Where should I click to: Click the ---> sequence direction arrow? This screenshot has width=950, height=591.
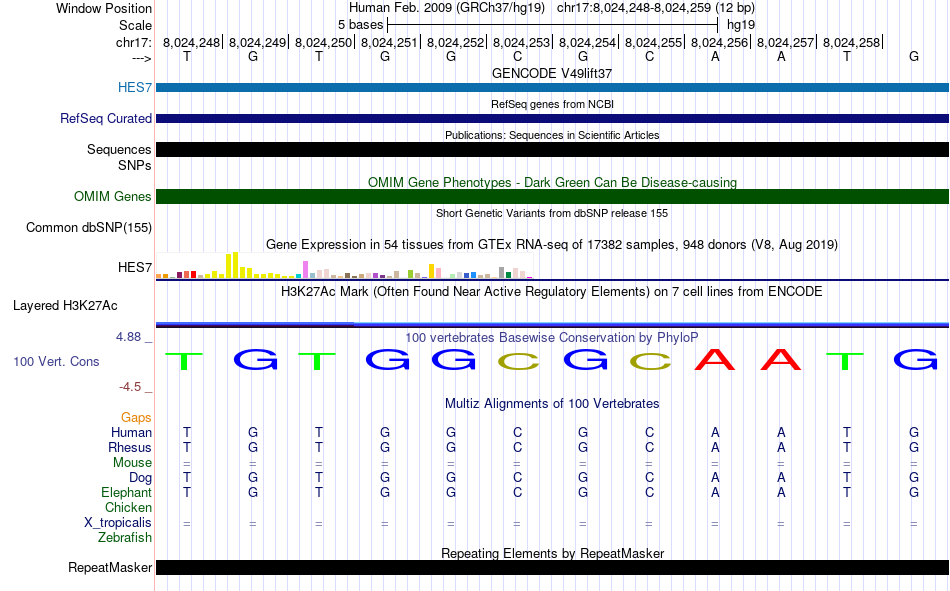click(x=142, y=58)
